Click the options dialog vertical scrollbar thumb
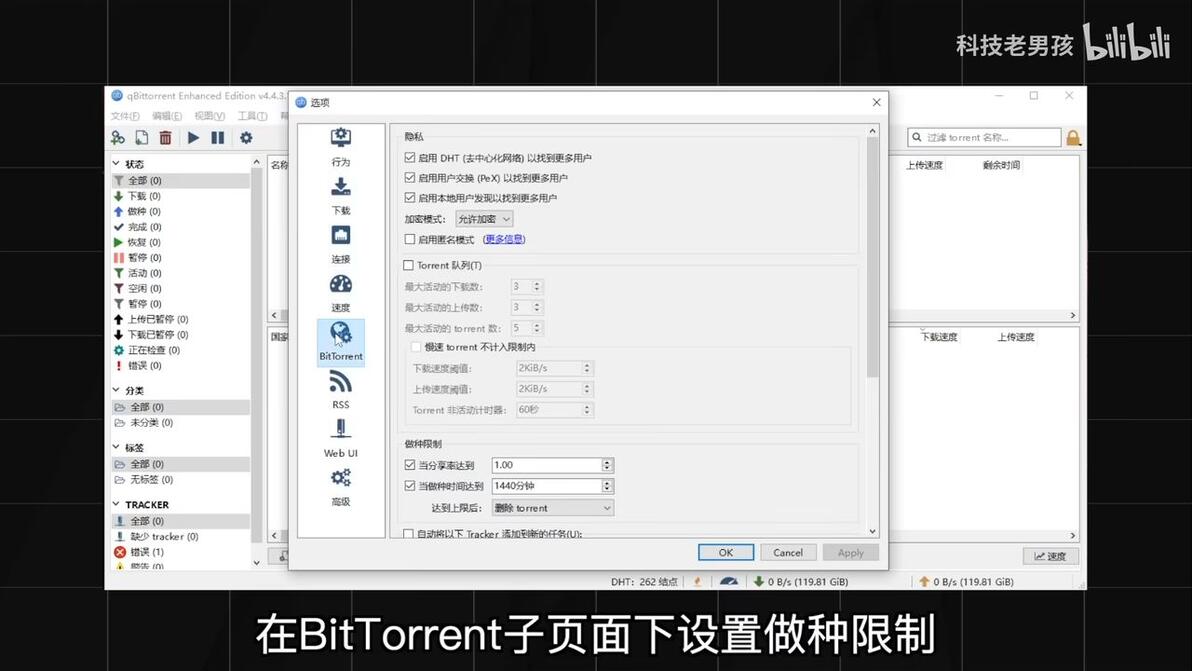Screen dimensions: 1192x671 [873, 256]
